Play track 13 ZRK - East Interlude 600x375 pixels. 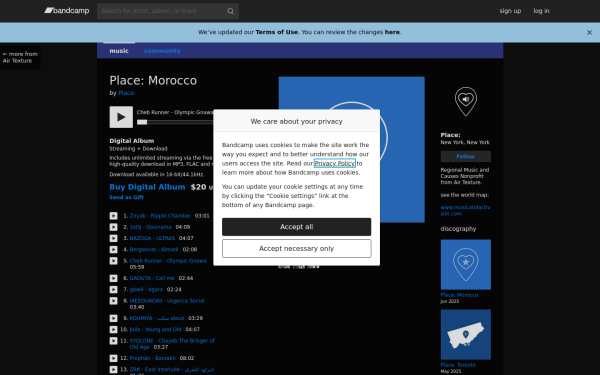[x=114, y=370]
